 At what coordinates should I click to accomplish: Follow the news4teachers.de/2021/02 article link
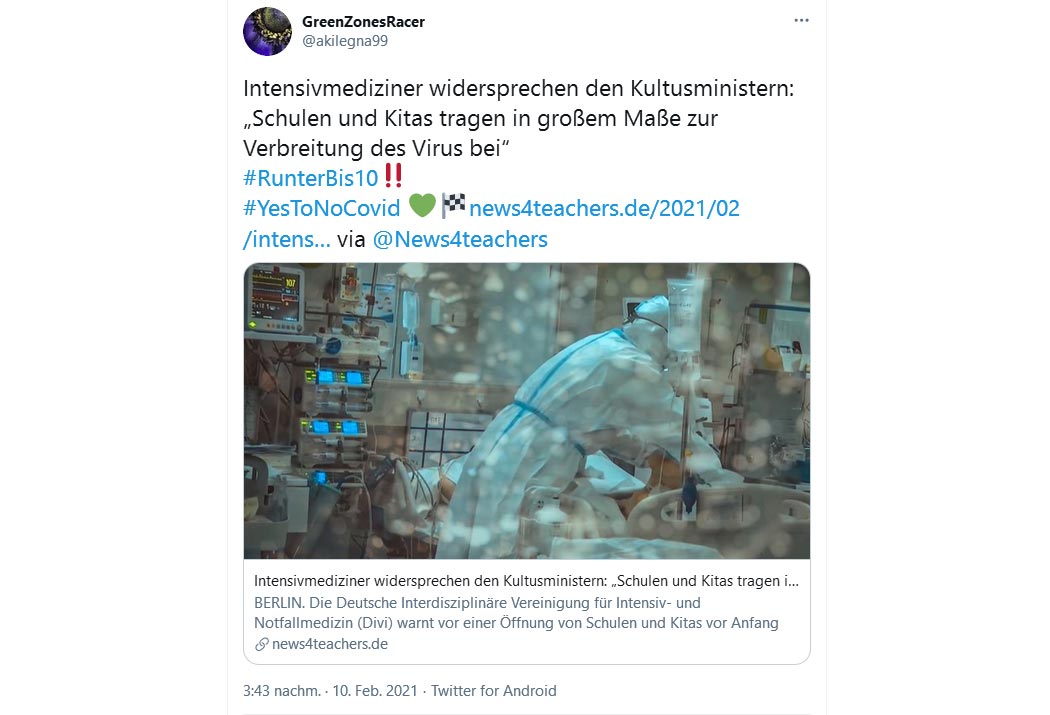604,208
